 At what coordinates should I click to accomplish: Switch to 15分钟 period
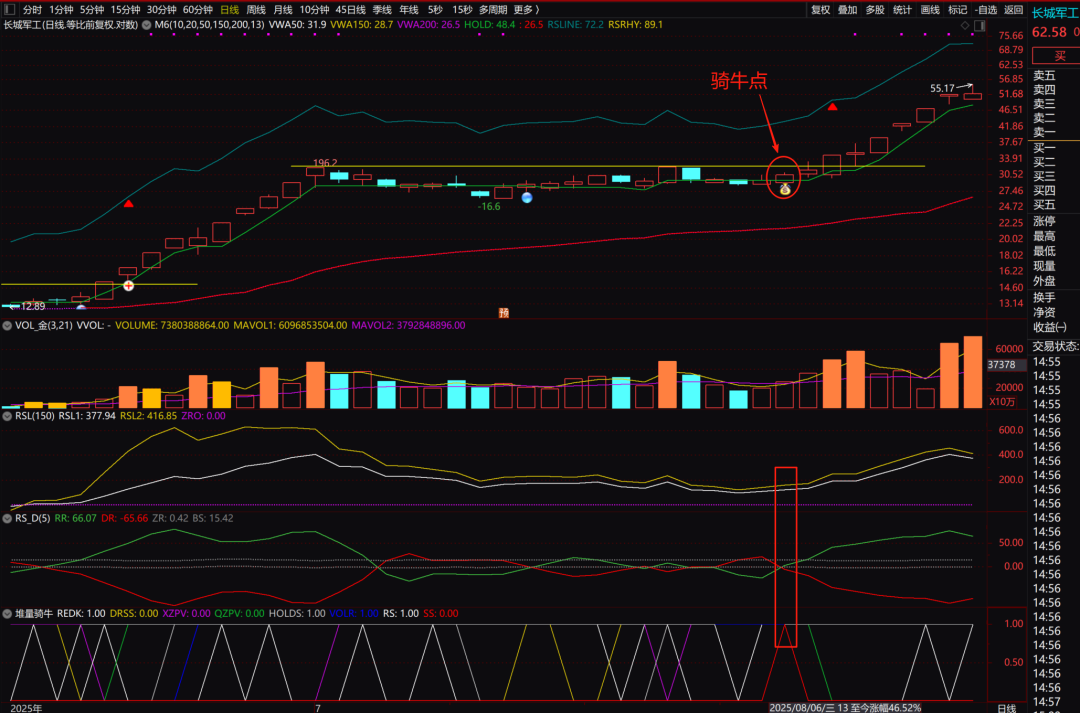[125, 10]
